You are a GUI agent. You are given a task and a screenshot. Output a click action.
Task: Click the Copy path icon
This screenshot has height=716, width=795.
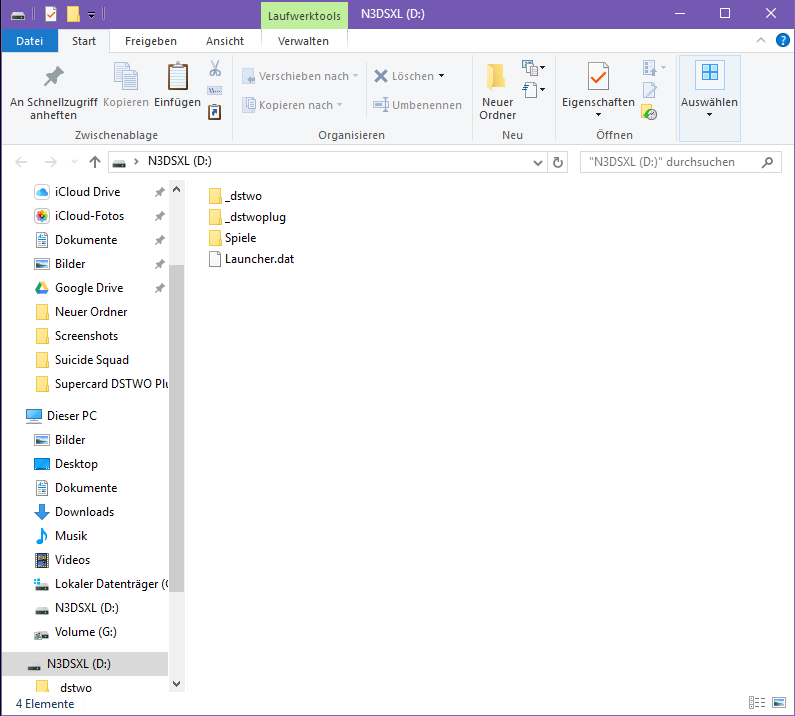215,91
